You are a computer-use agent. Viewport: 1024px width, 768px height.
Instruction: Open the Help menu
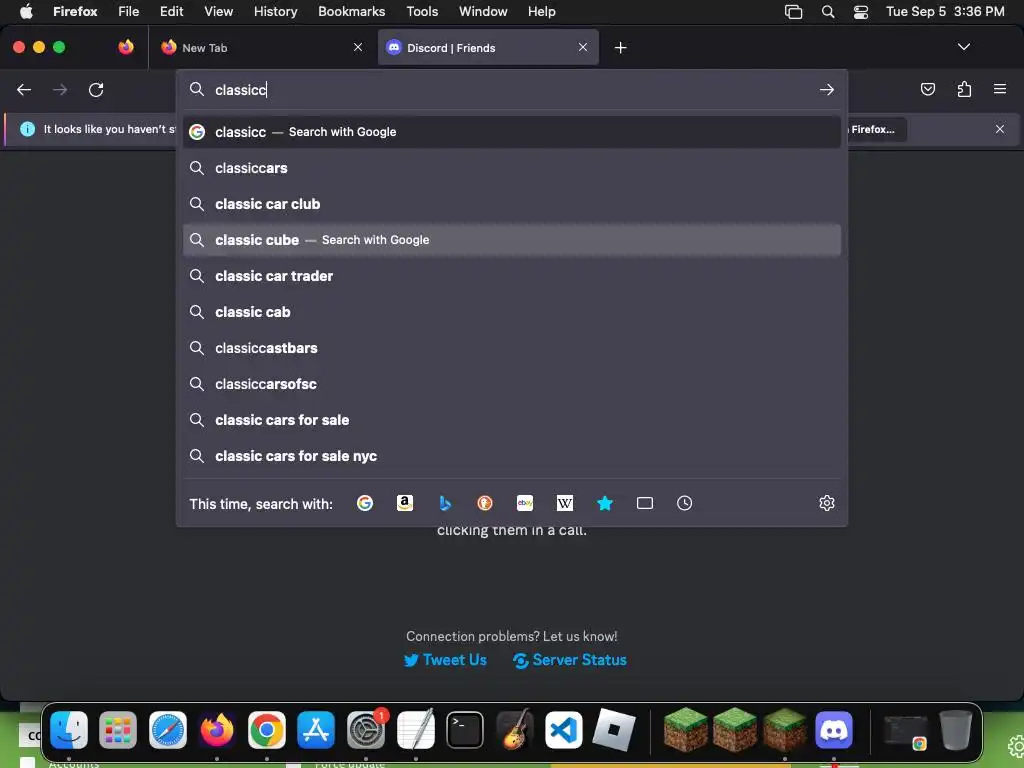[541, 12]
